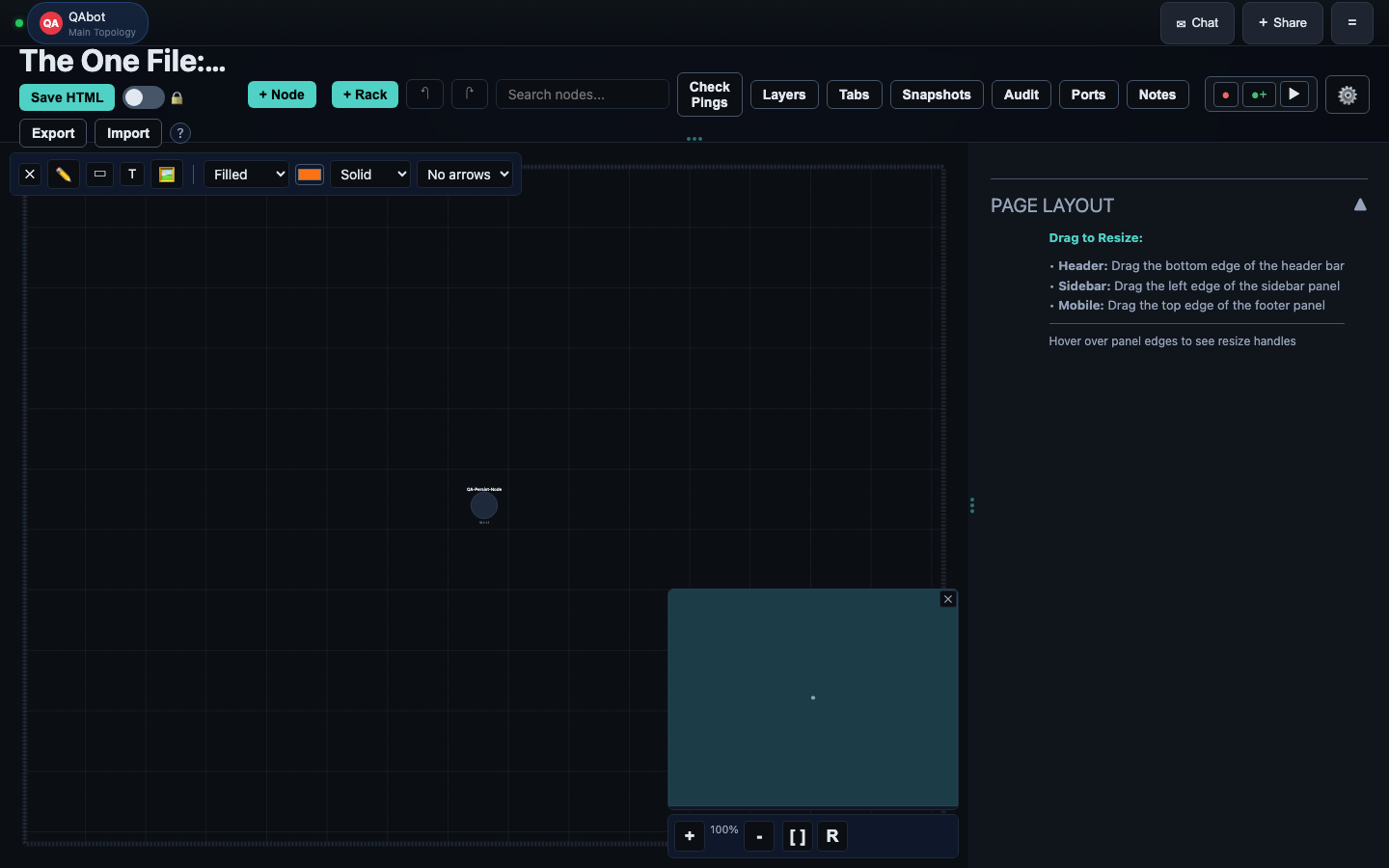Click the Search nodes field

[x=583, y=95]
